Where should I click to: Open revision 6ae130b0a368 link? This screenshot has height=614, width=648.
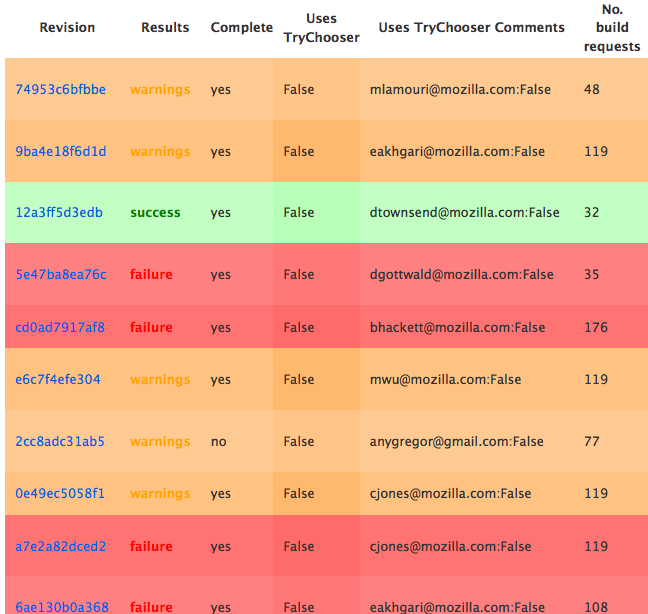[x=62, y=607]
